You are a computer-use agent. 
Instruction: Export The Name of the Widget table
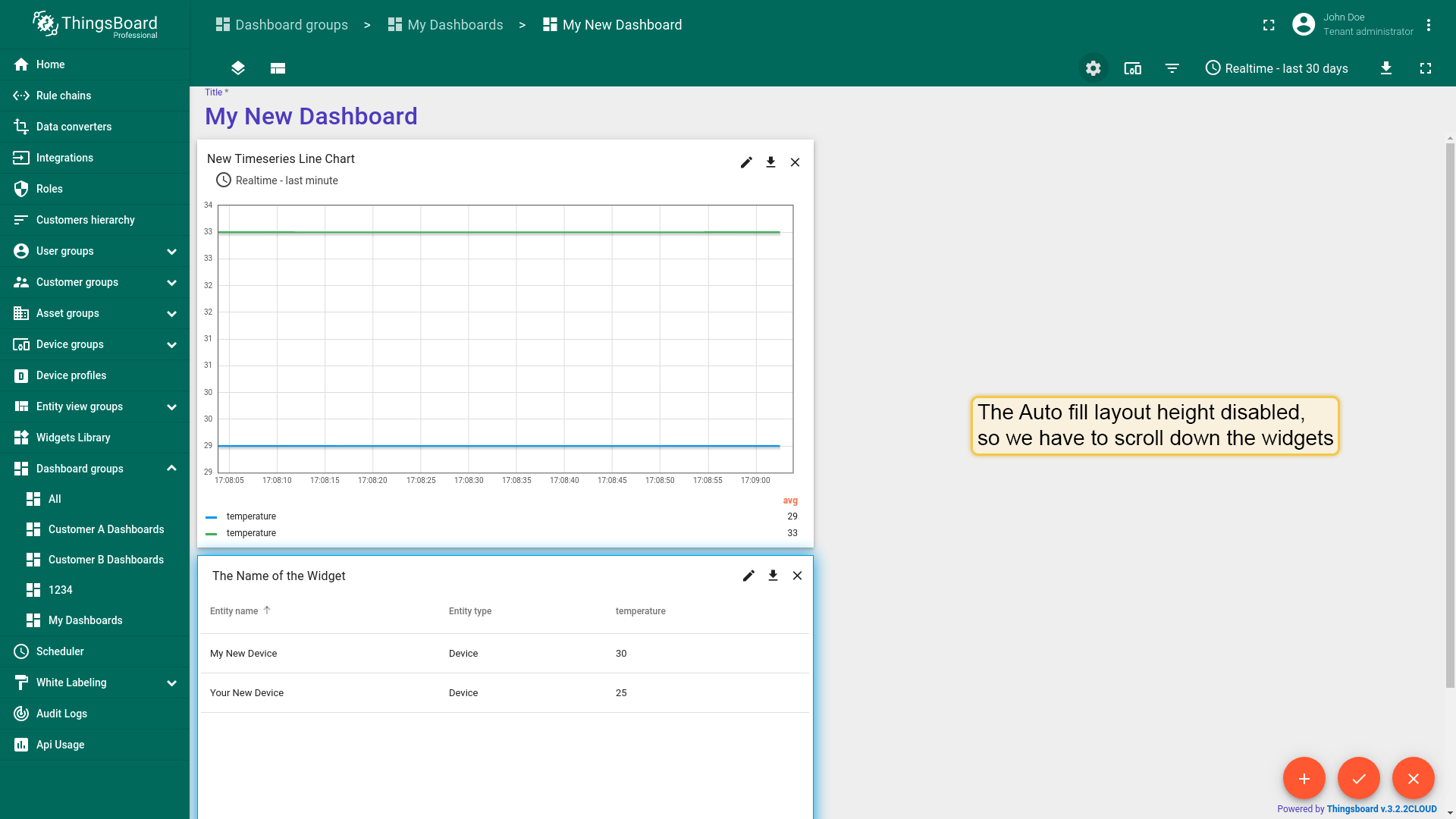[773, 576]
